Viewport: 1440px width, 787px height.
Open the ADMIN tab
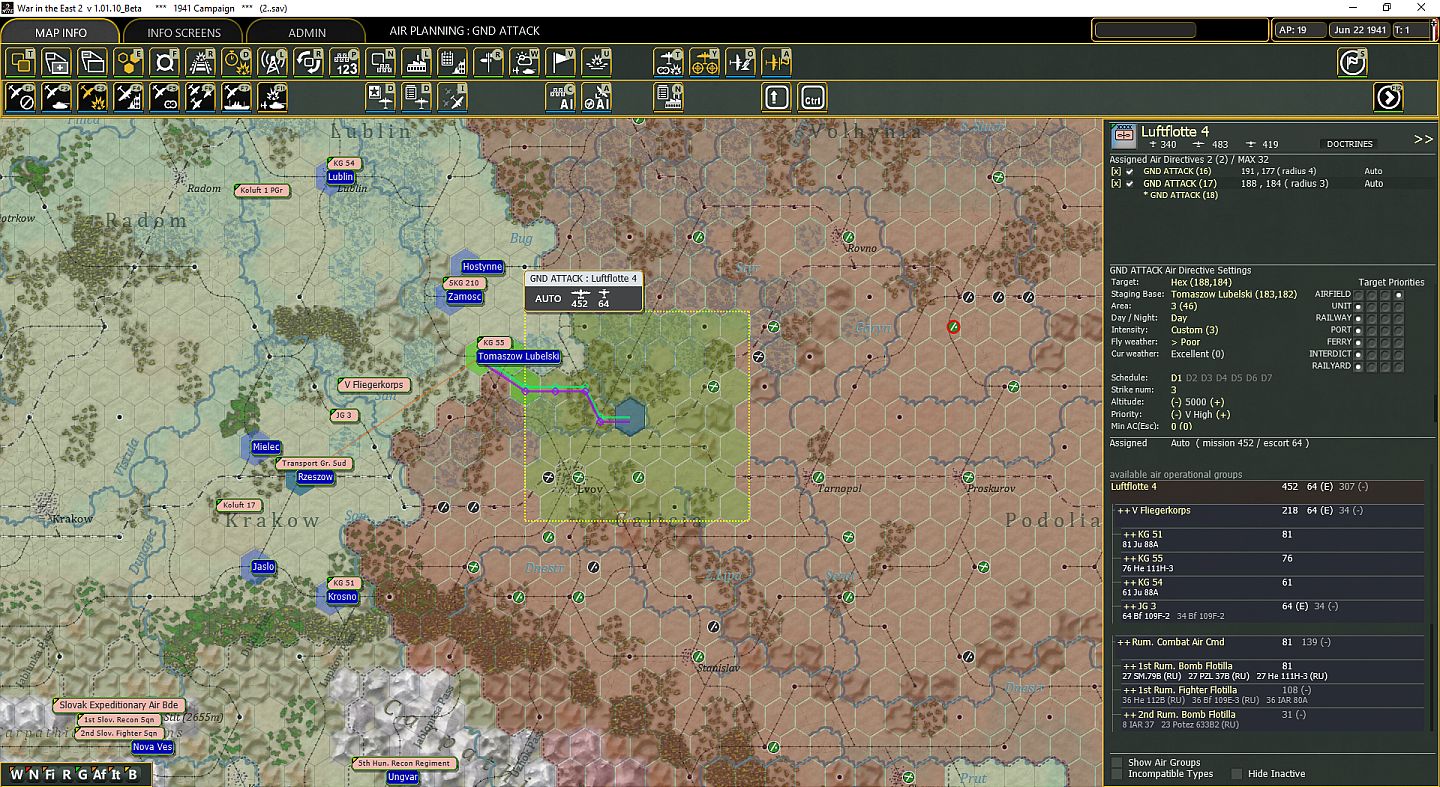[x=307, y=33]
